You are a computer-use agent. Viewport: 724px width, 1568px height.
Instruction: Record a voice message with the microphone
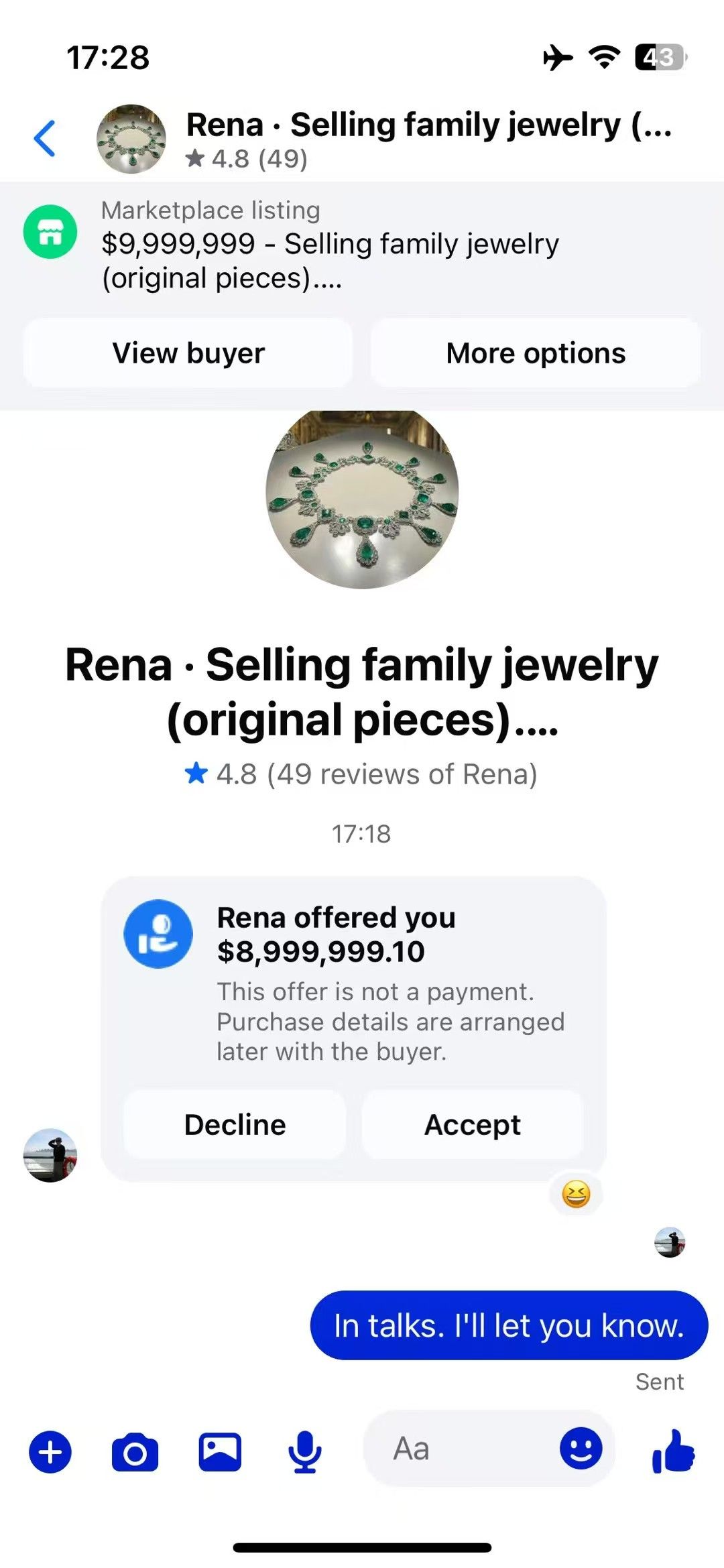tap(305, 1452)
